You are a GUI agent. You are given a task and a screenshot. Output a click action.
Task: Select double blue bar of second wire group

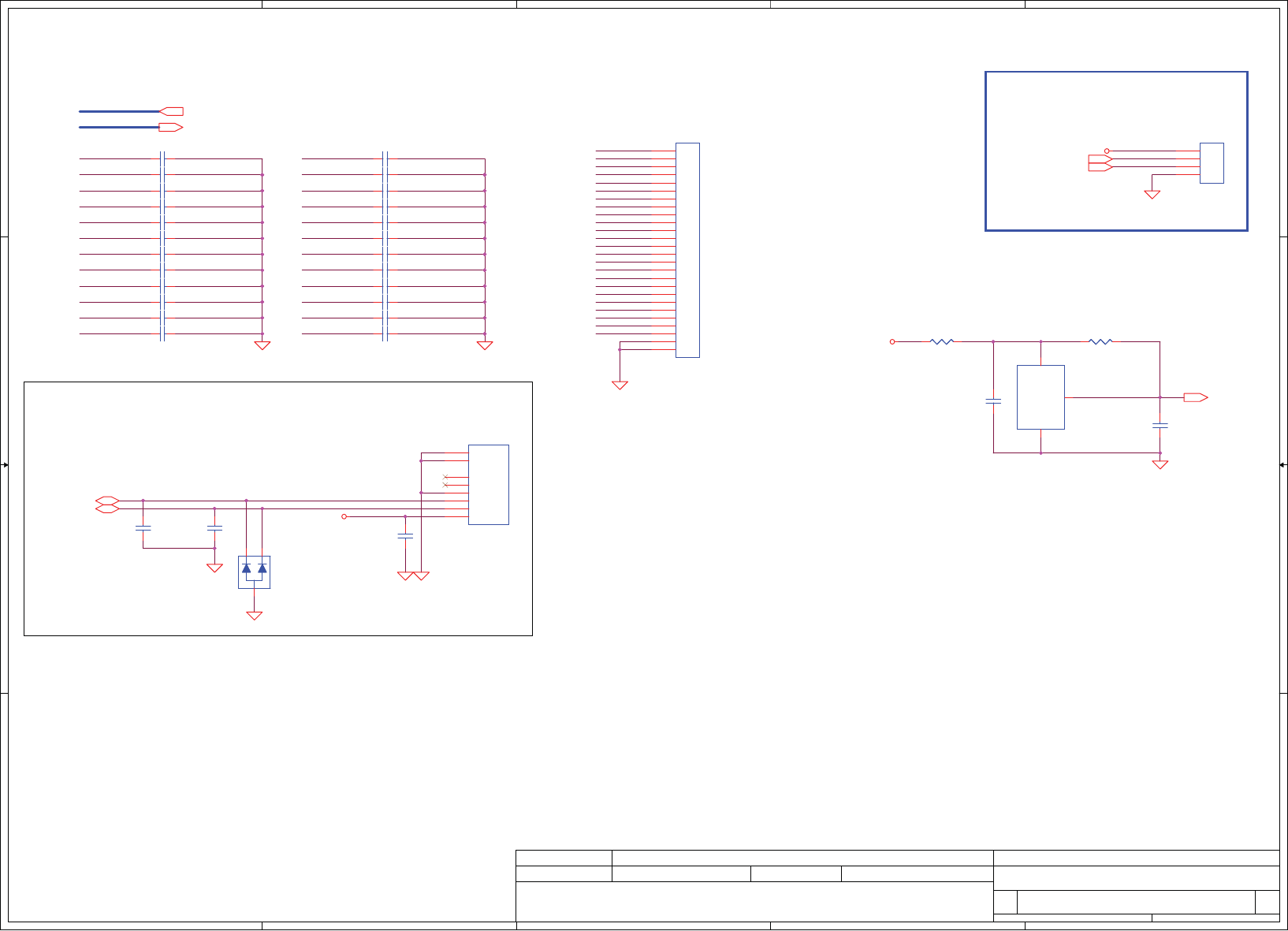[385, 246]
